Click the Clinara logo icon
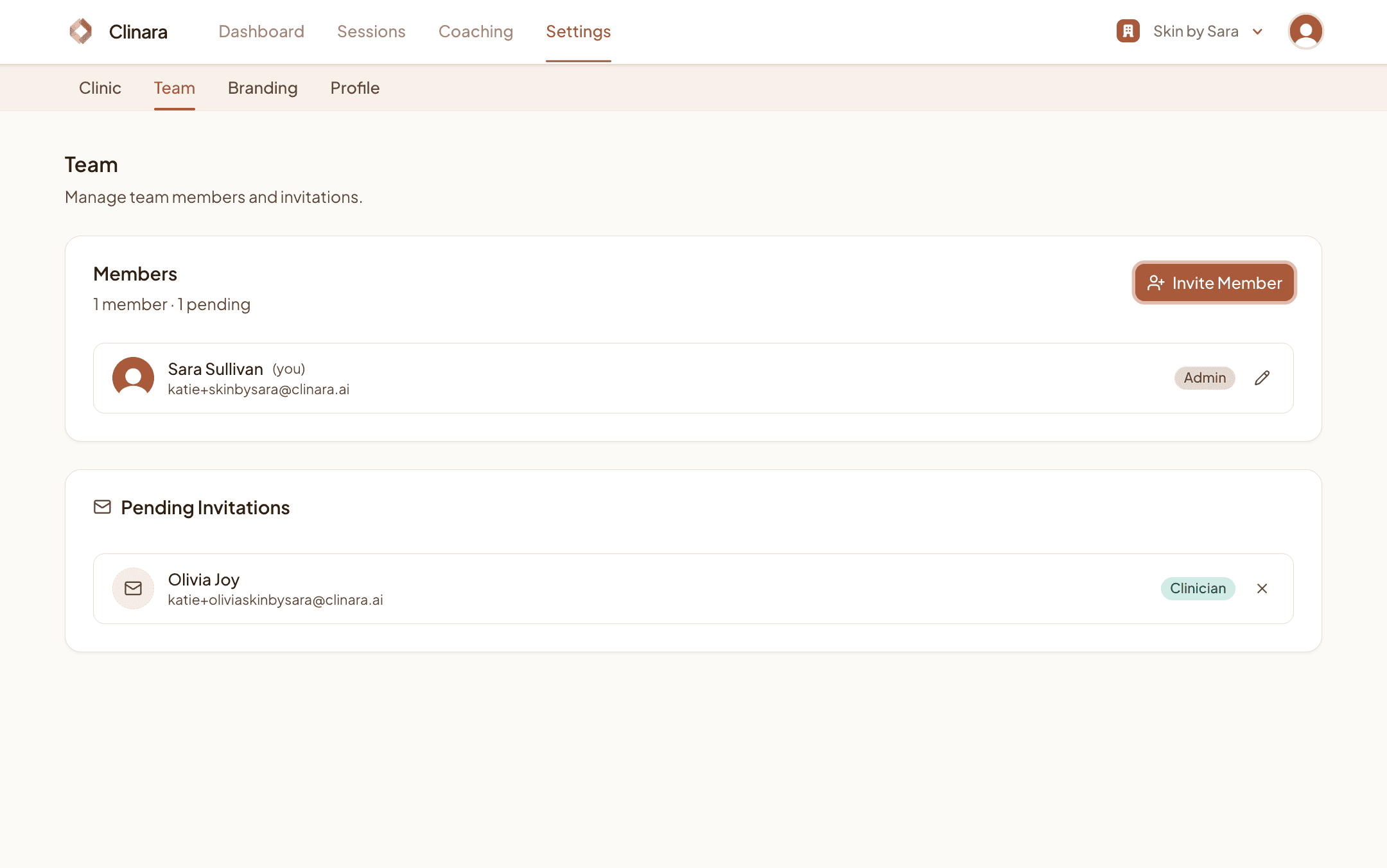 (x=81, y=31)
